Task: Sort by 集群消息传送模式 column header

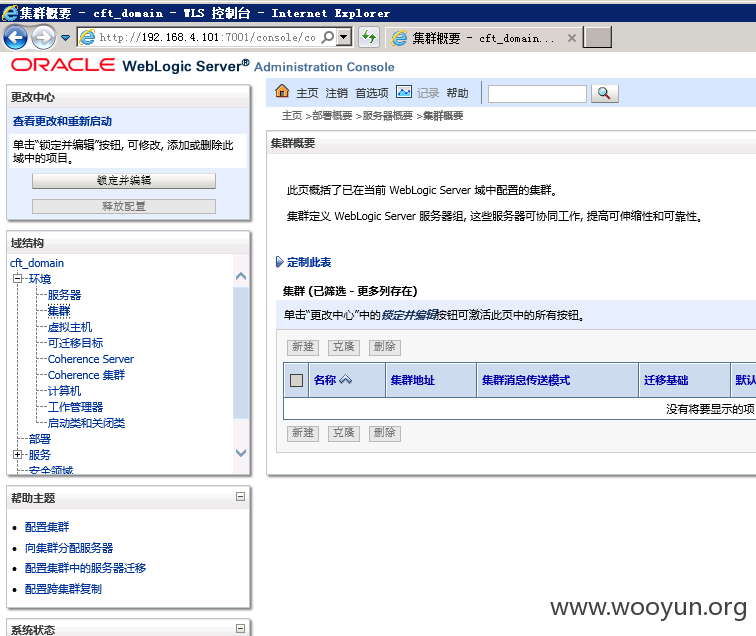Action: click(526, 380)
